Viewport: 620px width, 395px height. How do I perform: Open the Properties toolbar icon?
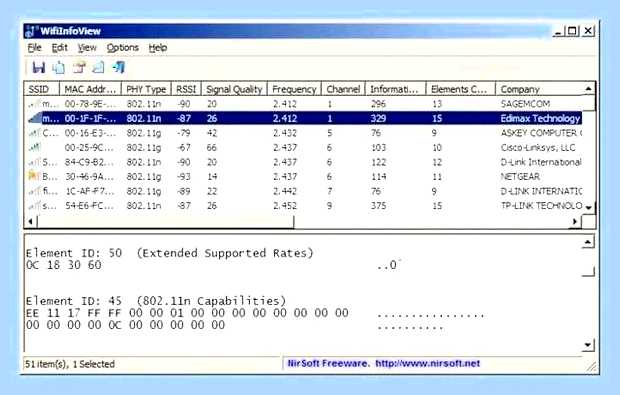tap(79, 68)
